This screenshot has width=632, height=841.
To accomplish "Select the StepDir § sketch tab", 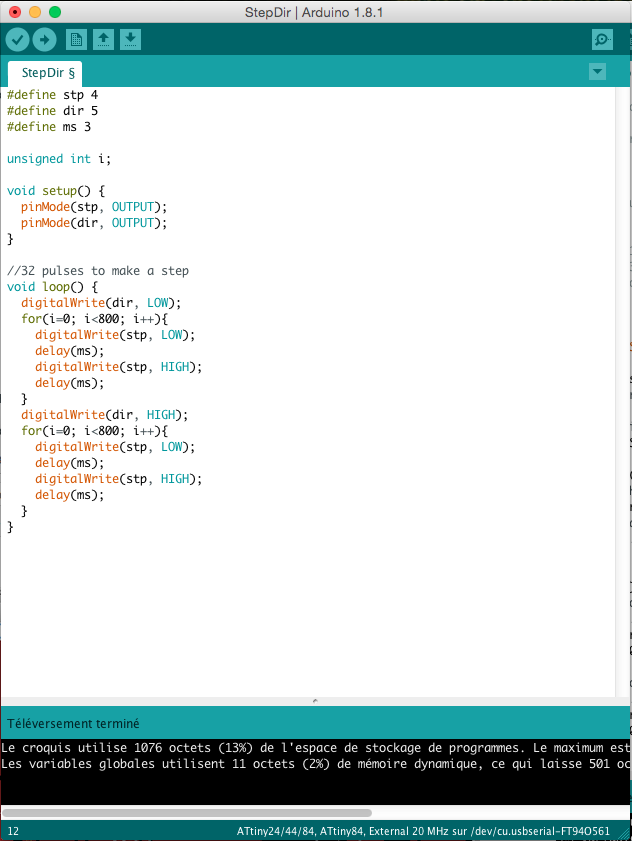I will [47, 73].
